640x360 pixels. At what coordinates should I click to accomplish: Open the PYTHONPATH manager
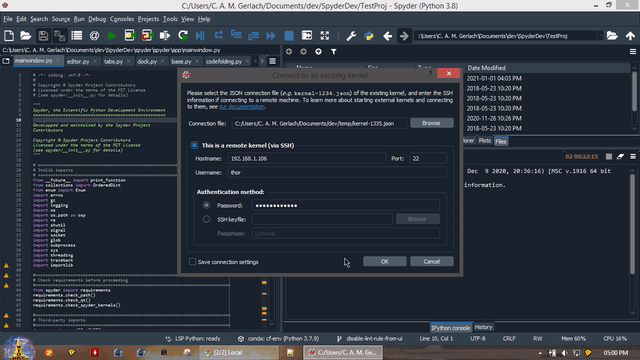click(369, 36)
